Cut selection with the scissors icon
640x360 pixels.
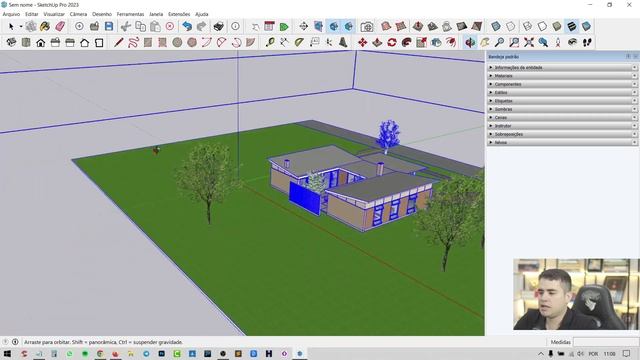[126, 27]
